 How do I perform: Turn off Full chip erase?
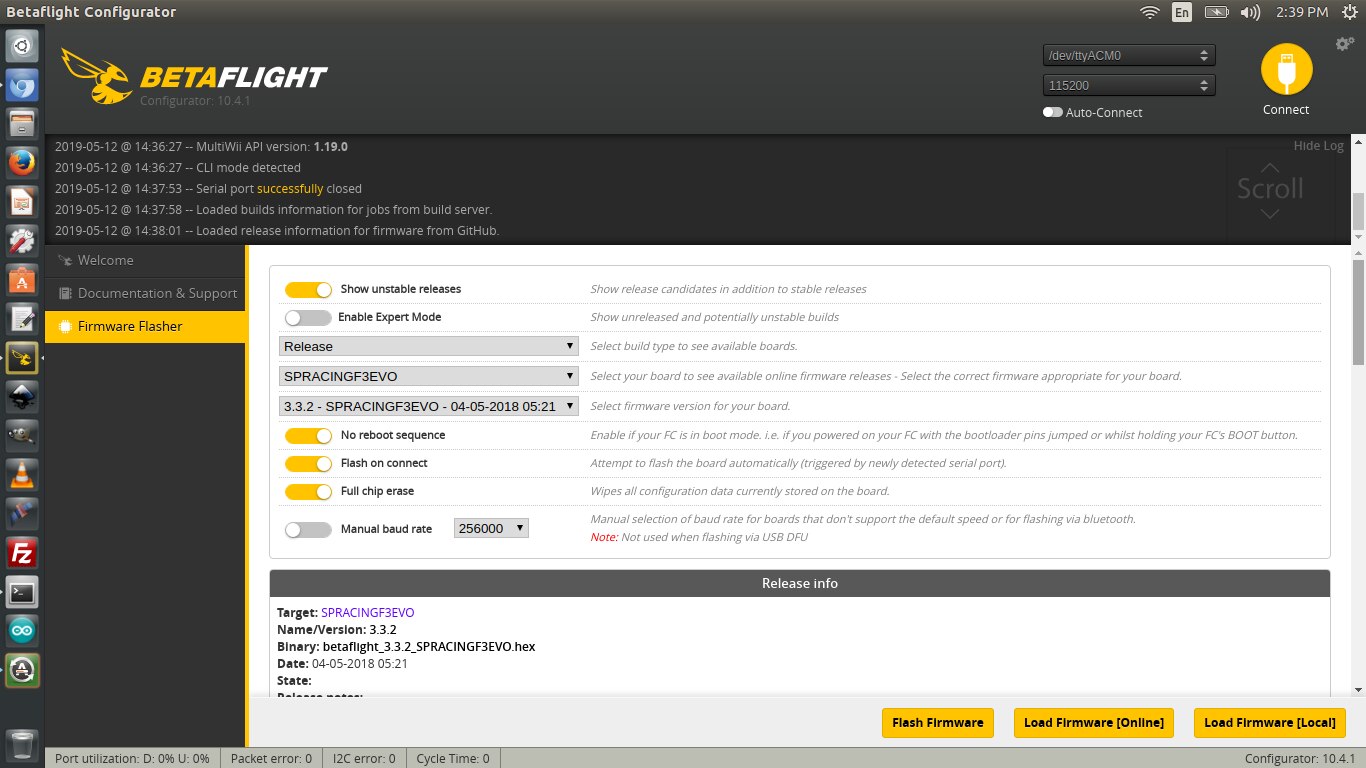tap(308, 491)
